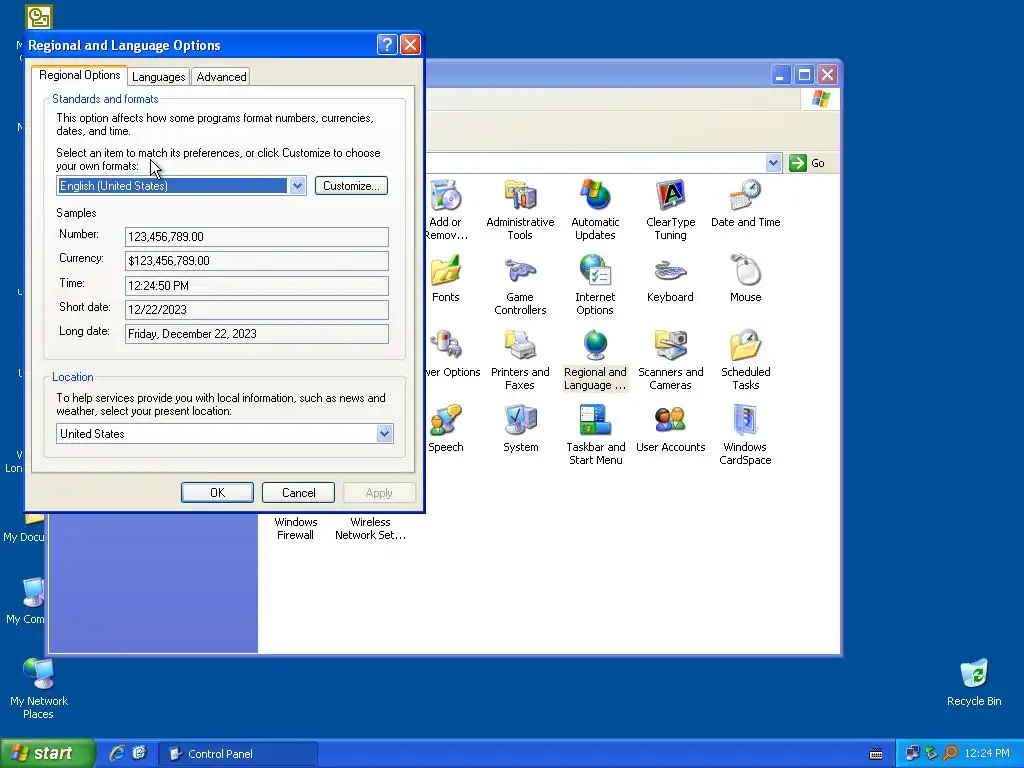Image resolution: width=1024 pixels, height=768 pixels.
Task: Open Power Options icon
Action: [x=446, y=345]
